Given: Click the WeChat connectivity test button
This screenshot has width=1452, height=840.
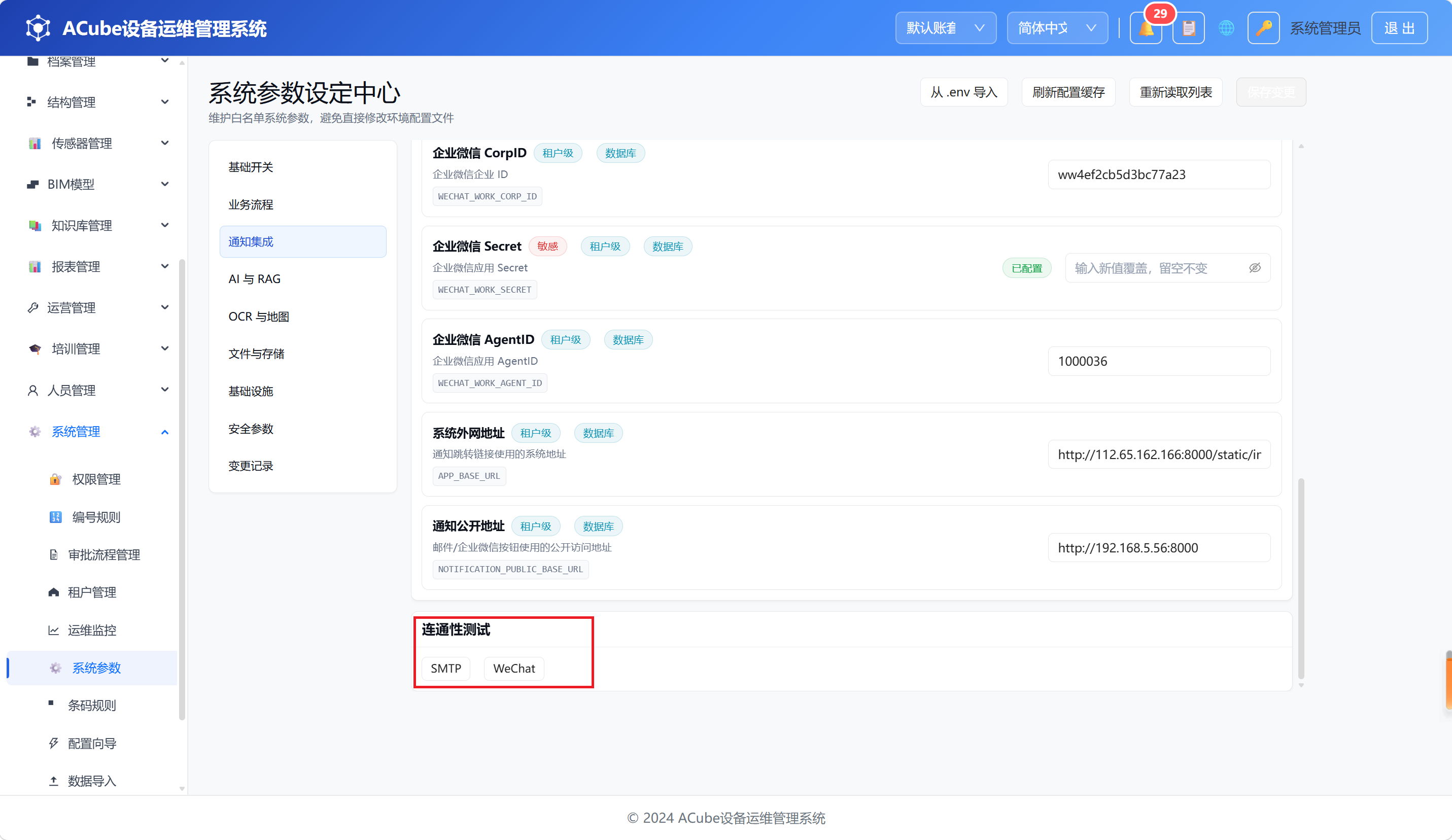Looking at the screenshot, I should 514,669.
